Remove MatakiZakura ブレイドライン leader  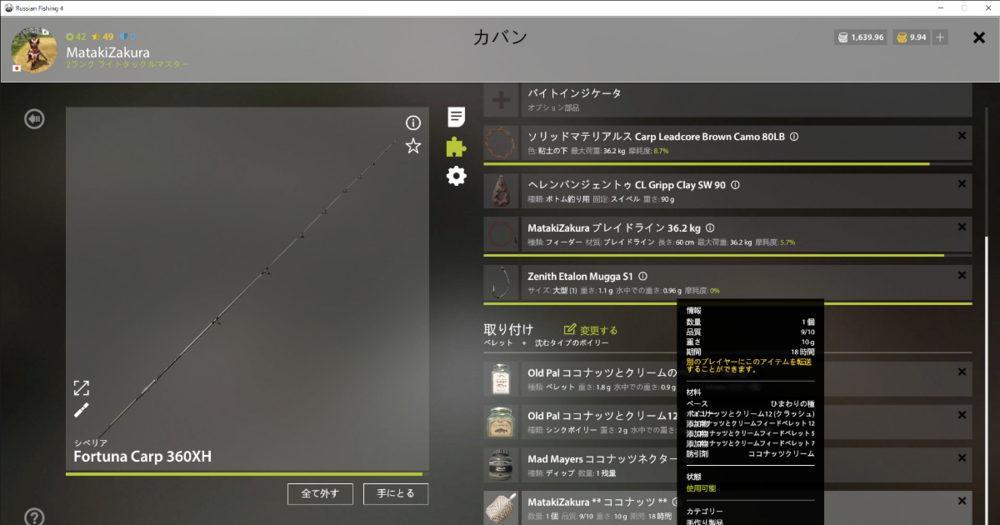(x=962, y=227)
